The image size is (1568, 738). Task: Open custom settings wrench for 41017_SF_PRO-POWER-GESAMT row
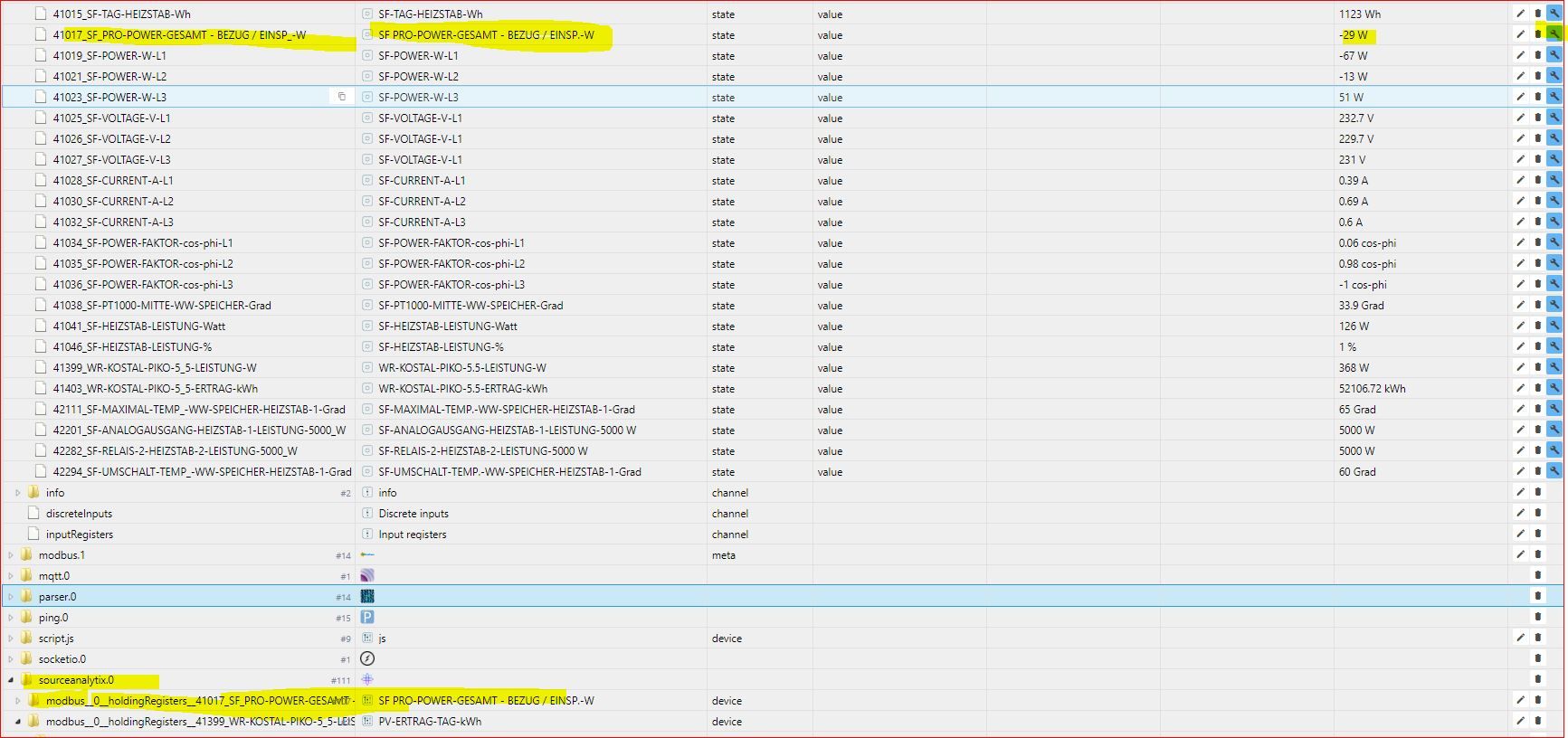coord(1554,34)
